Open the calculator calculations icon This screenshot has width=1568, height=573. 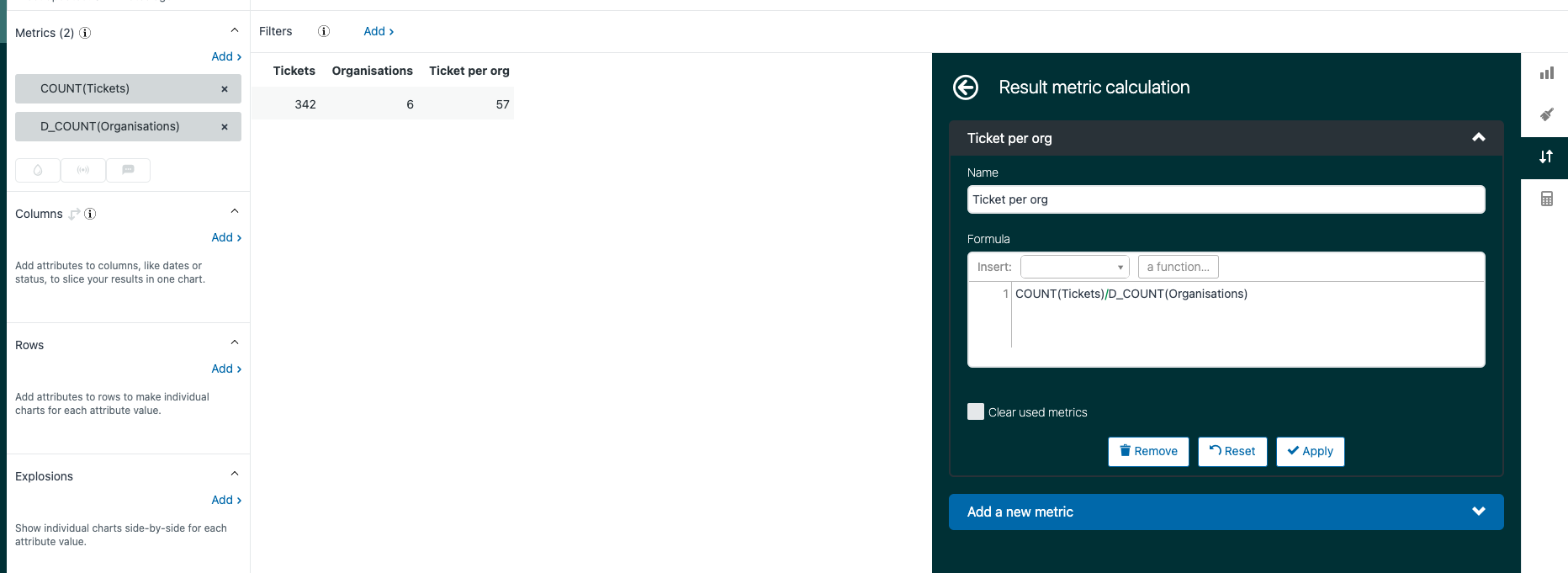pos(1546,199)
